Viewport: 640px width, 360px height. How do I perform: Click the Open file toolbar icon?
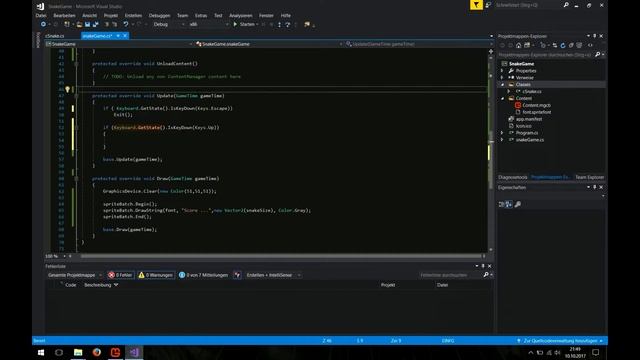[79, 24]
